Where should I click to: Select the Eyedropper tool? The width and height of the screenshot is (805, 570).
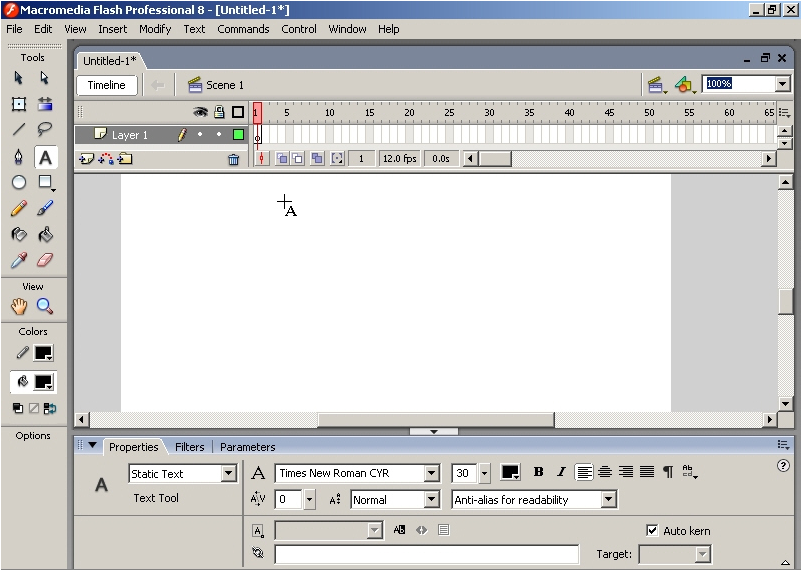tap(19, 260)
